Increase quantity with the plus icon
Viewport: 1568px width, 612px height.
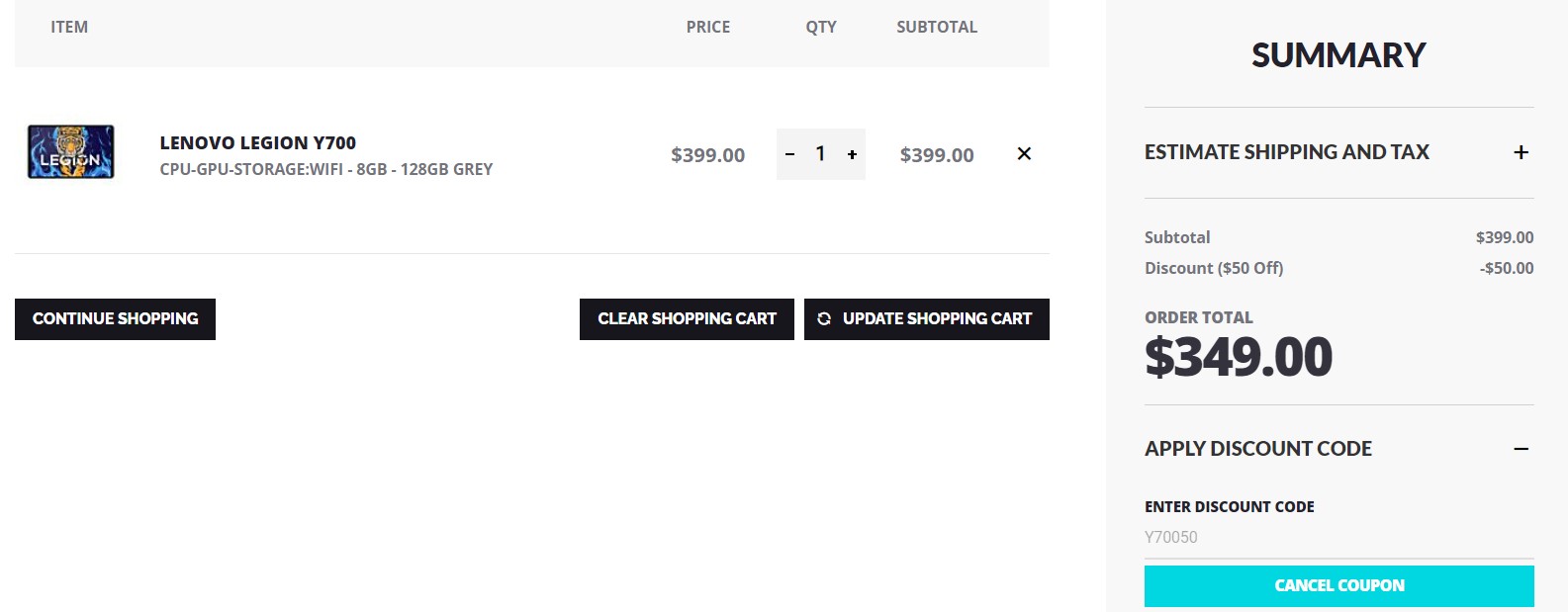[x=852, y=154]
